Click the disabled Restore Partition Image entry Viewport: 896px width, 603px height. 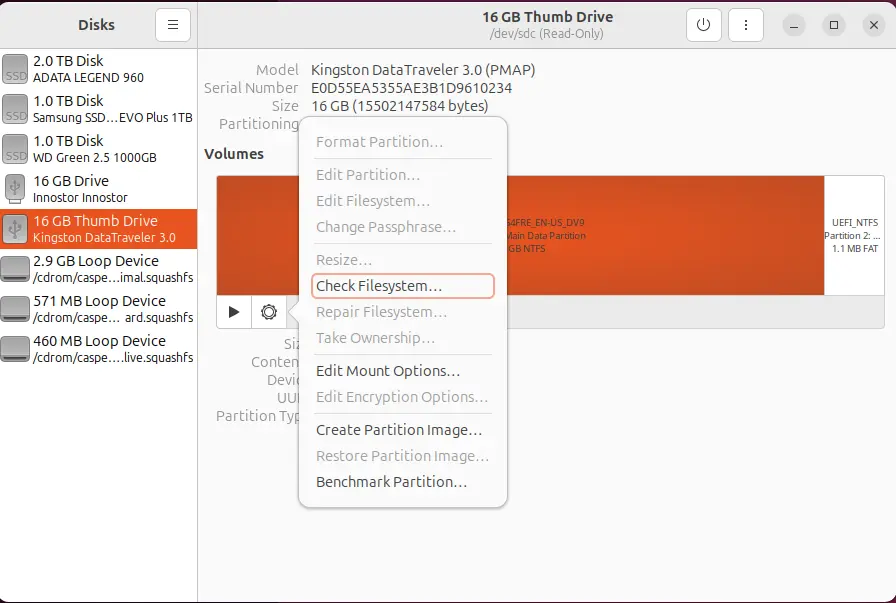pyautogui.click(x=403, y=456)
